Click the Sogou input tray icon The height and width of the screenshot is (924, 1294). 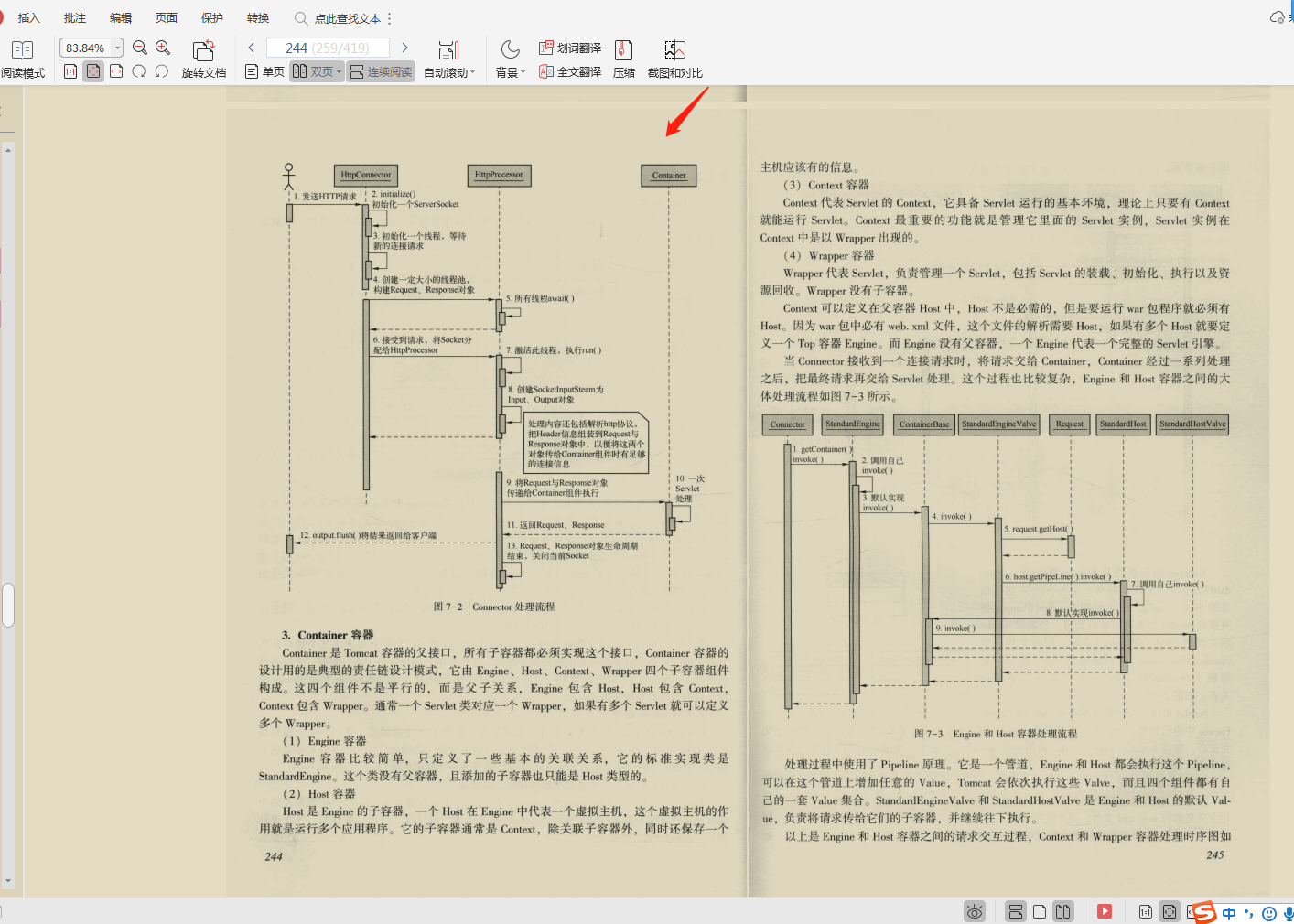click(x=1204, y=912)
